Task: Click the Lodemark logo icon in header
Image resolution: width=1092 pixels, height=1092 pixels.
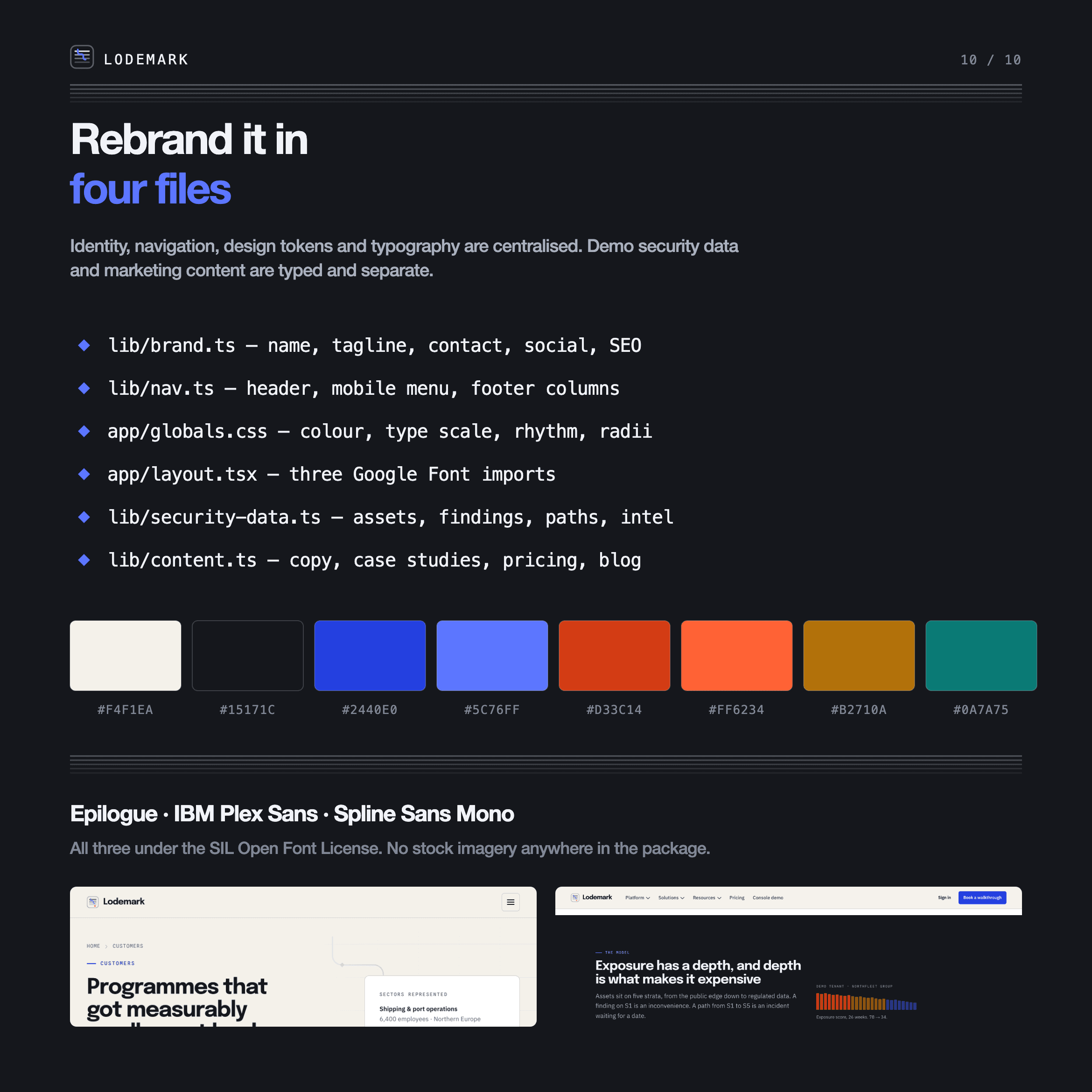Action: coord(82,57)
